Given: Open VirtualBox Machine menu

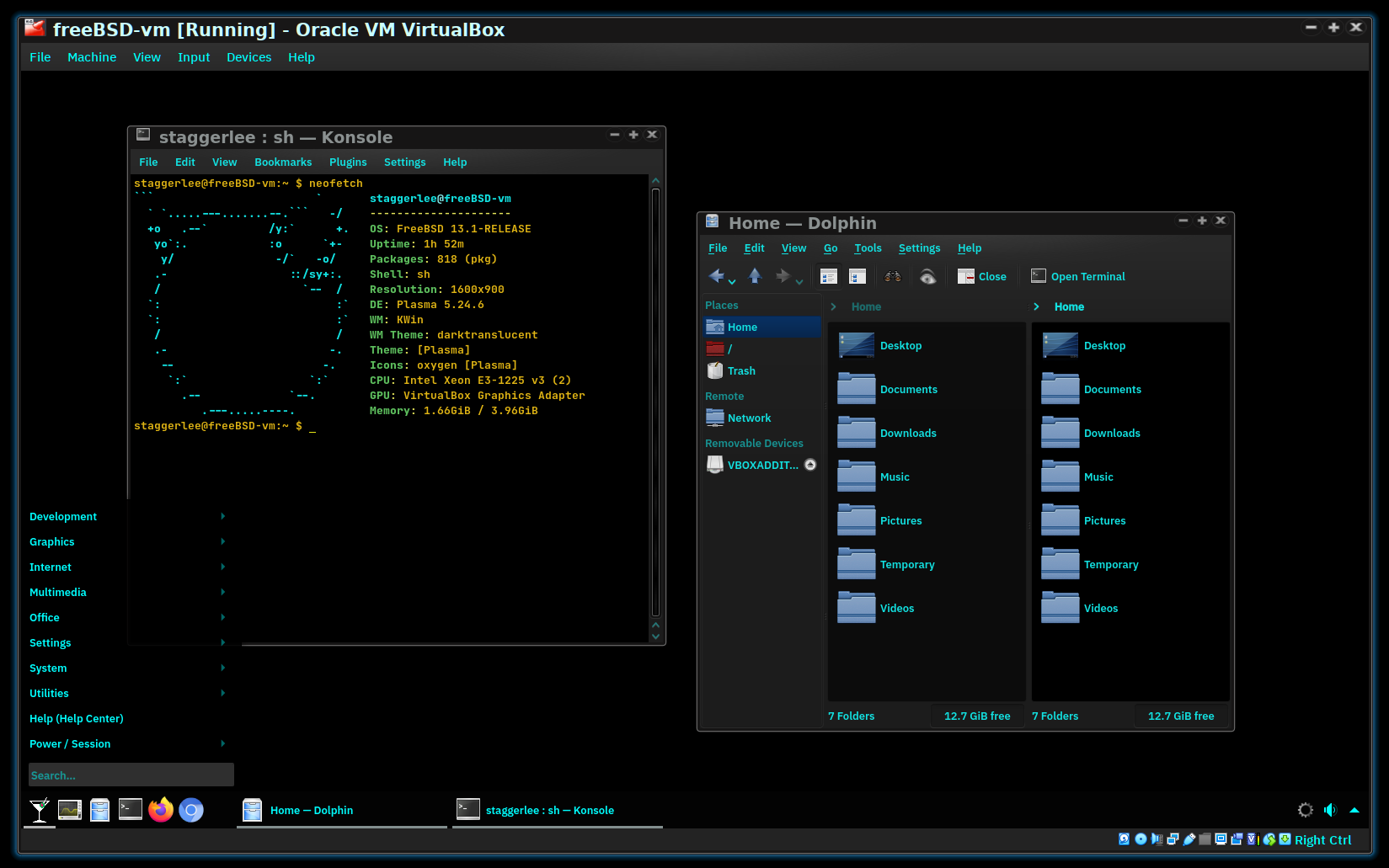Looking at the screenshot, I should [92, 57].
